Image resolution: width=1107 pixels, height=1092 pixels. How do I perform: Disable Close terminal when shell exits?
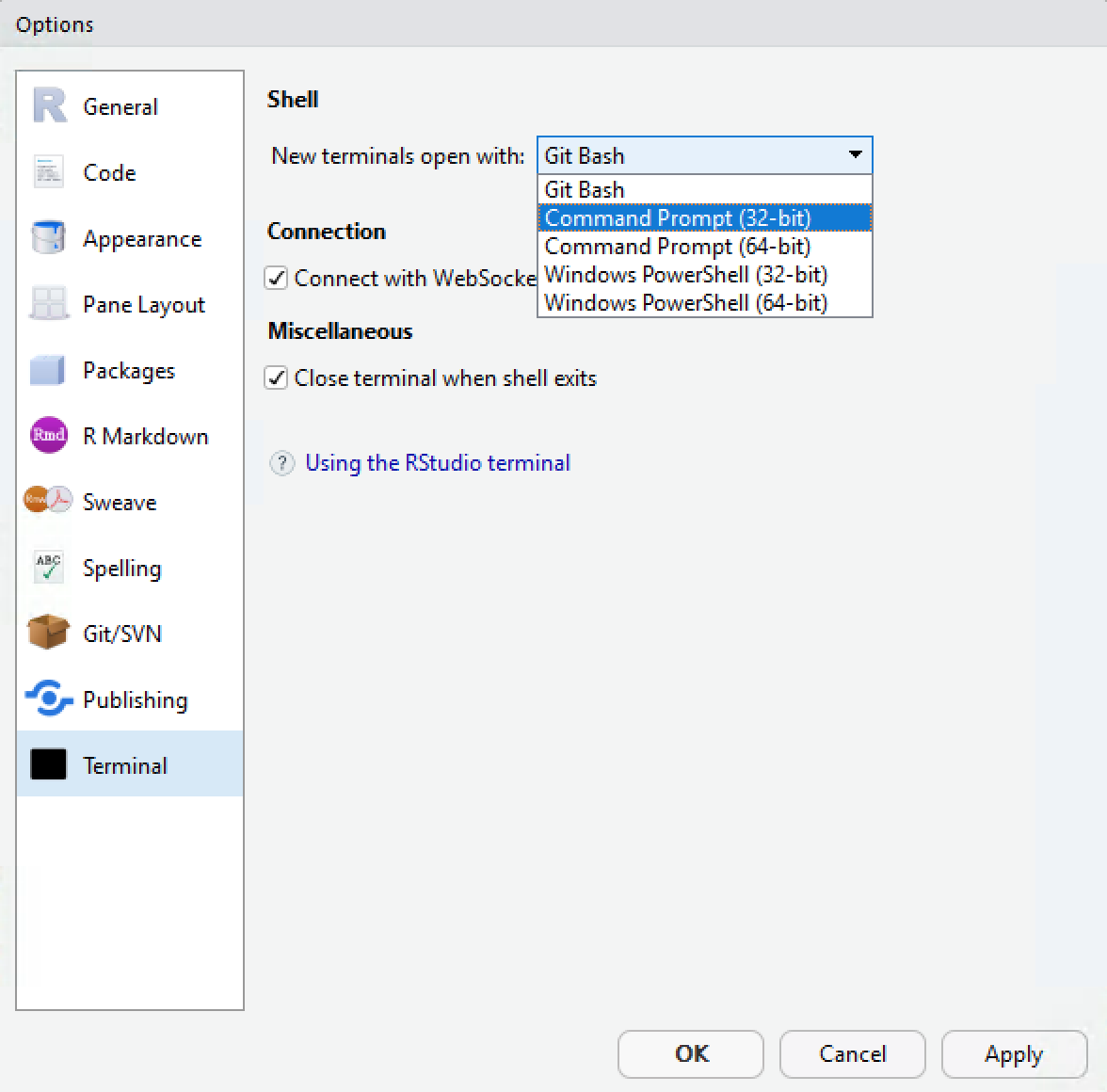[x=276, y=377]
